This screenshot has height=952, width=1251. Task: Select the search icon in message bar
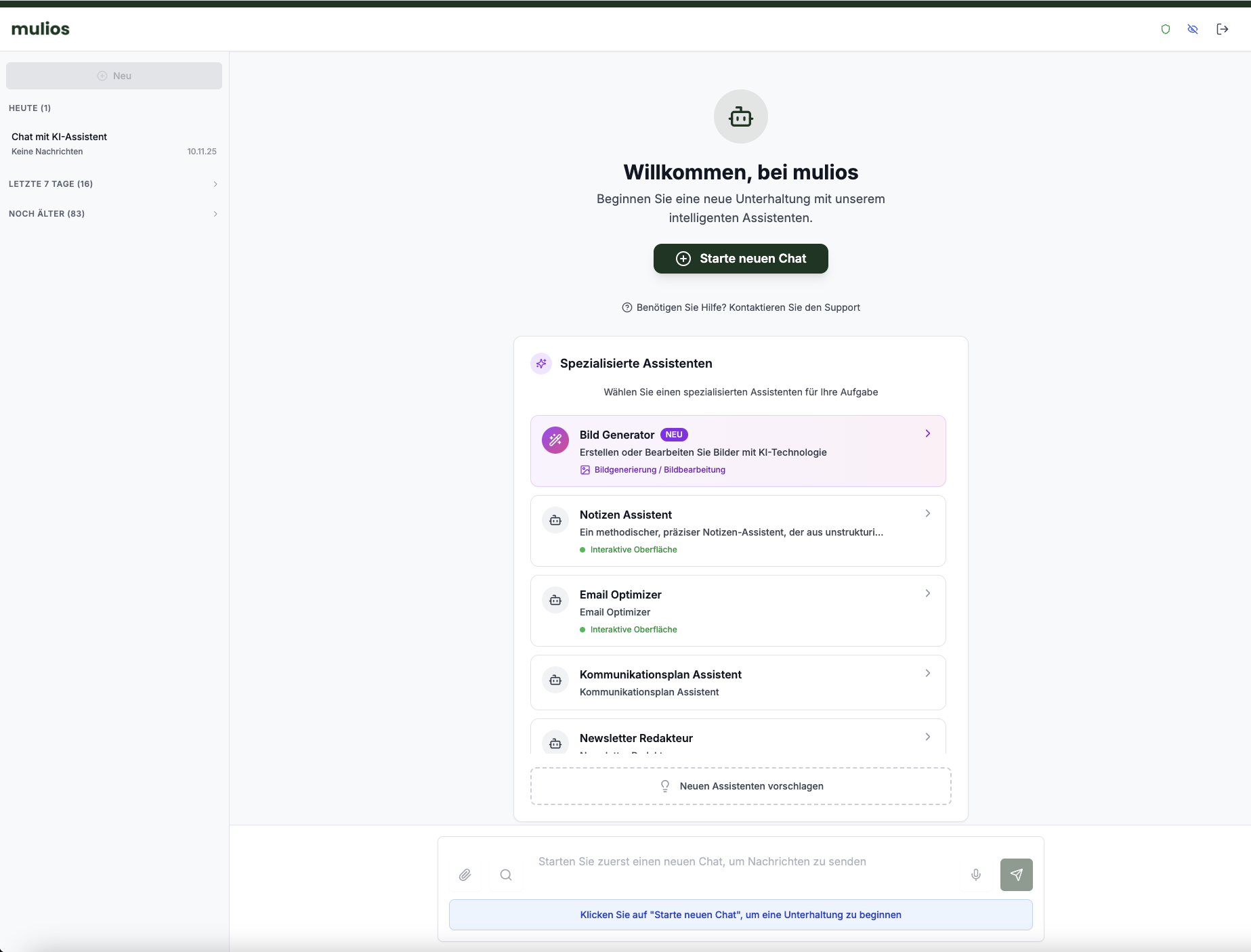(505, 875)
